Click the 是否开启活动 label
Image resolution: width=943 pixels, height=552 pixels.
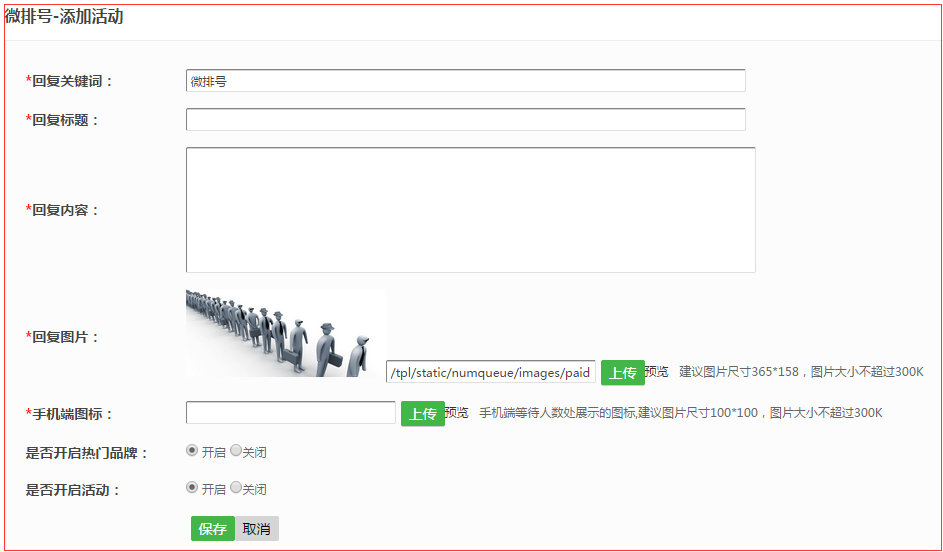[73, 490]
